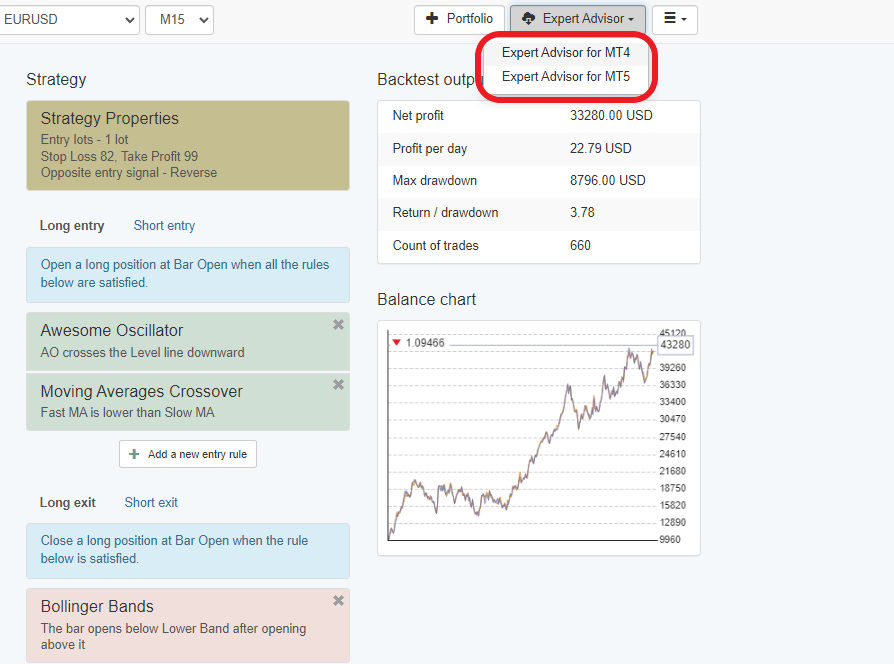Click the plus icon for new entry rule
This screenshot has width=894, height=664.
pyautogui.click(x=135, y=454)
